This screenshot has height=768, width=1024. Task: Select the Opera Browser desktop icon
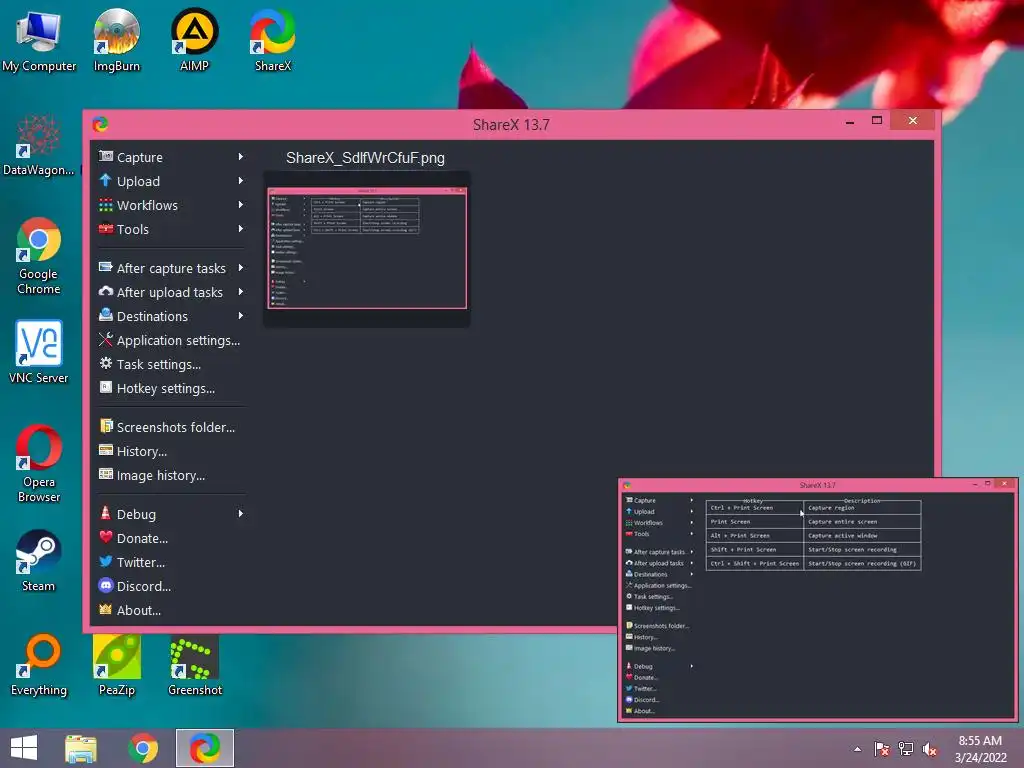39,464
